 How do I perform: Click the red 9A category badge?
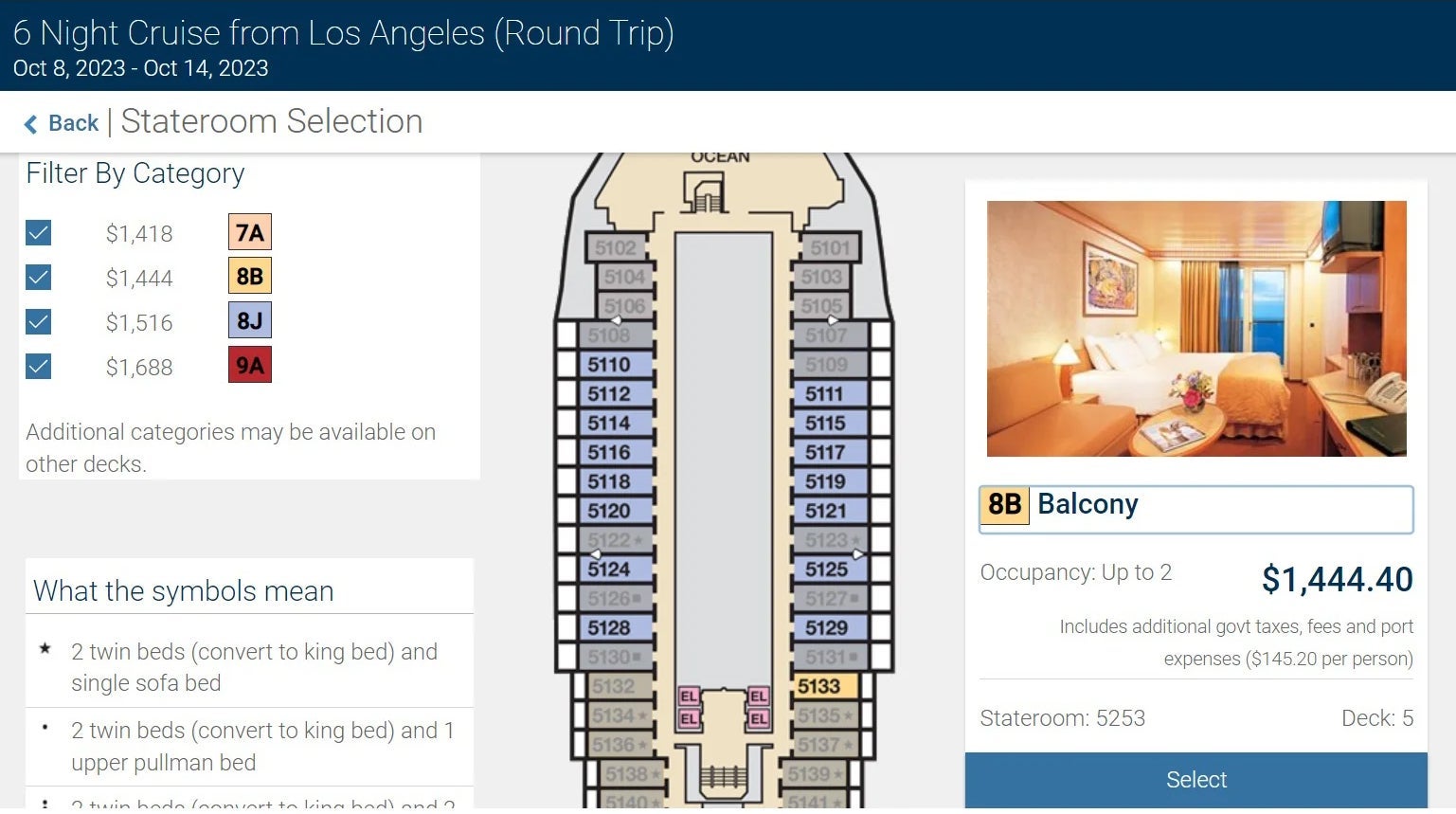pos(250,366)
